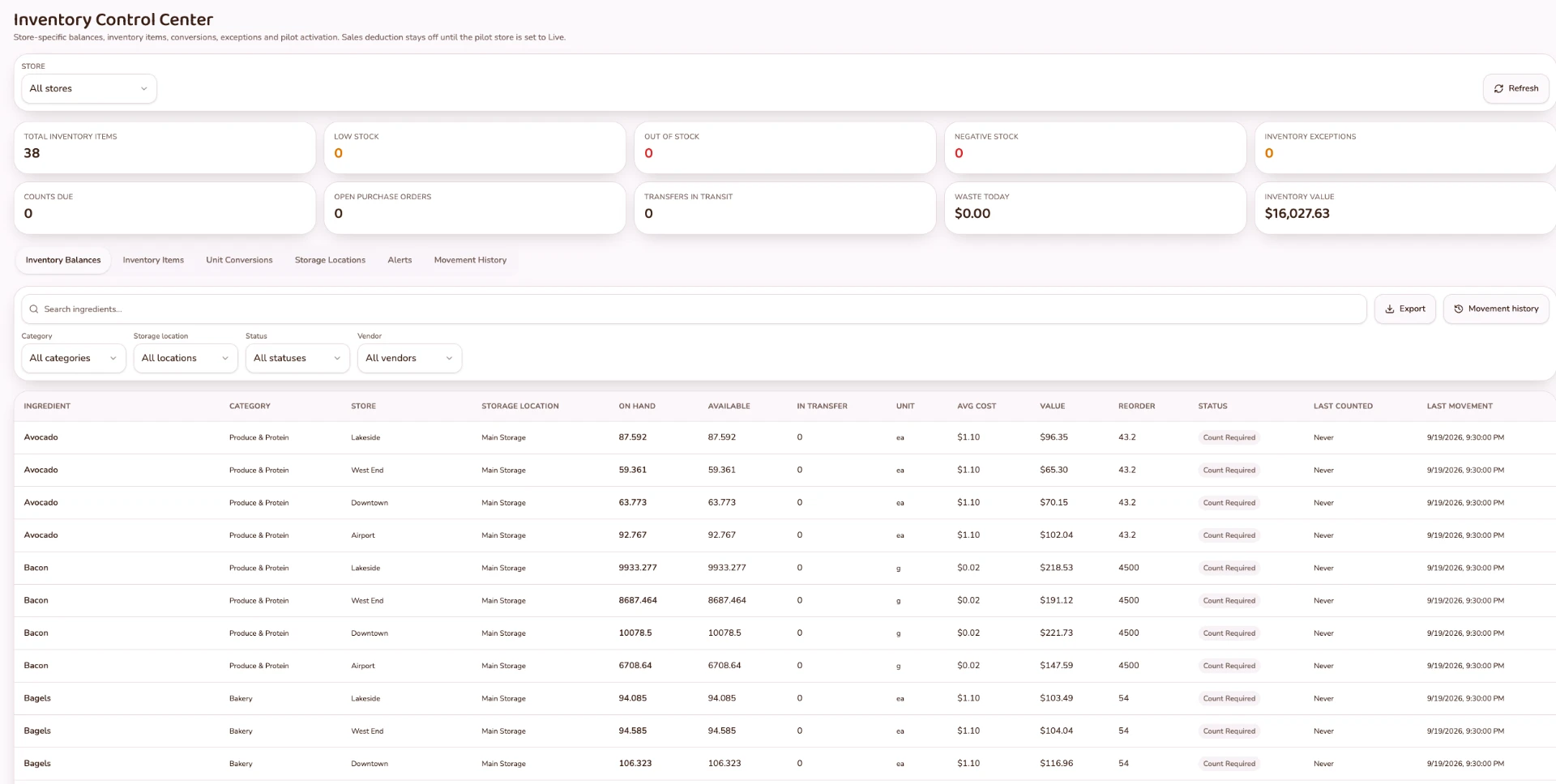The height and width of the screenshot is (784, 1556).
Task: Click the search magnifier icon
Action: click(34, 309)
